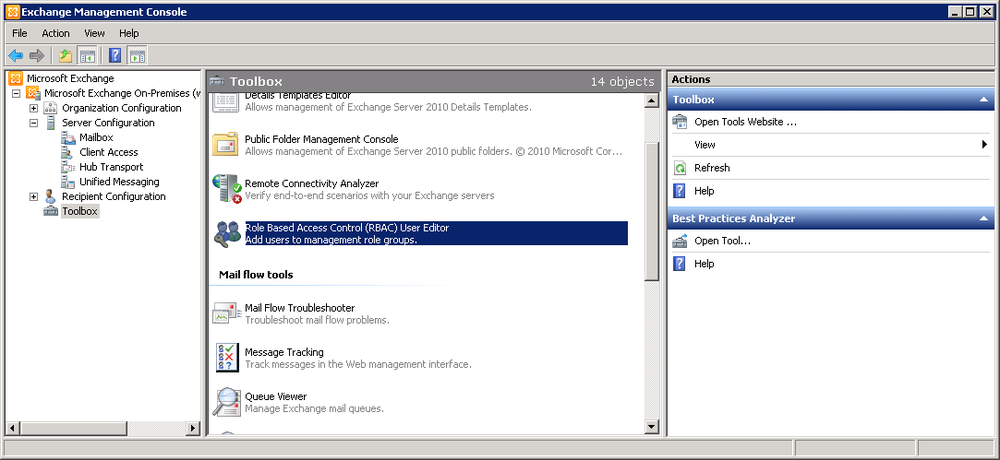
Task: Click the green Refresh icon in Actions
Action: coord(680,168)
